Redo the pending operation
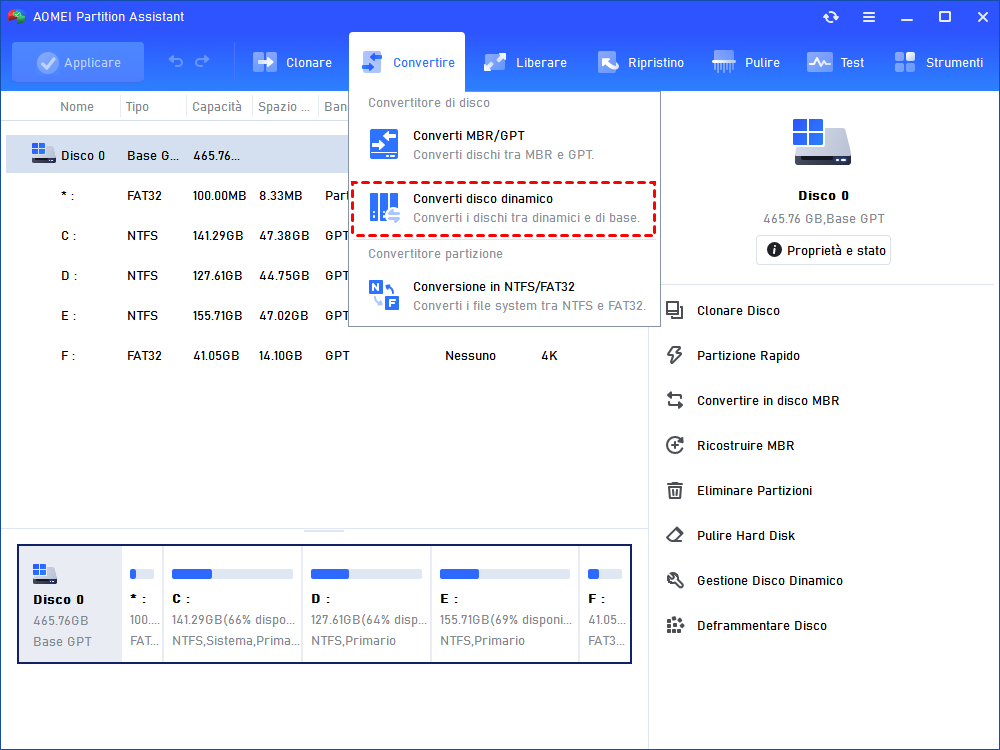The height and width of the screenshot is (750, 1000). coord(202,61)
